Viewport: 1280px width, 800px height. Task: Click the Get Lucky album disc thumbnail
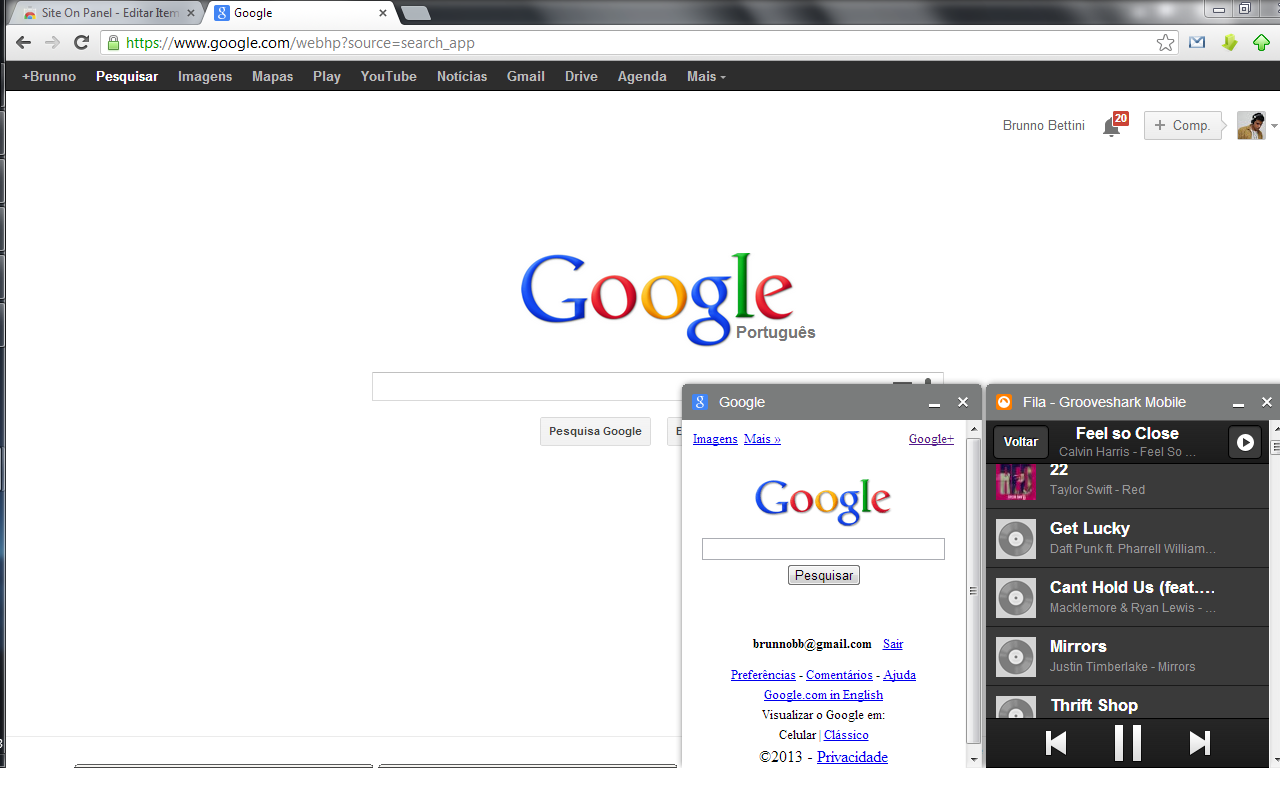(1016, 539)
